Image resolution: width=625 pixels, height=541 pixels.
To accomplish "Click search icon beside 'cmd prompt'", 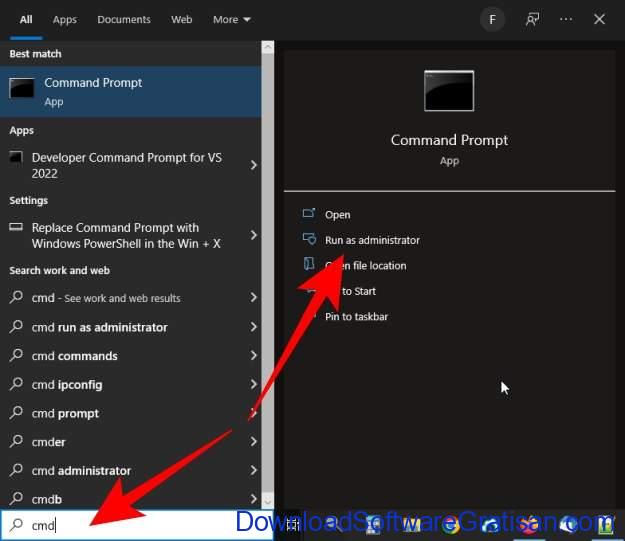I will pos(16,412).
